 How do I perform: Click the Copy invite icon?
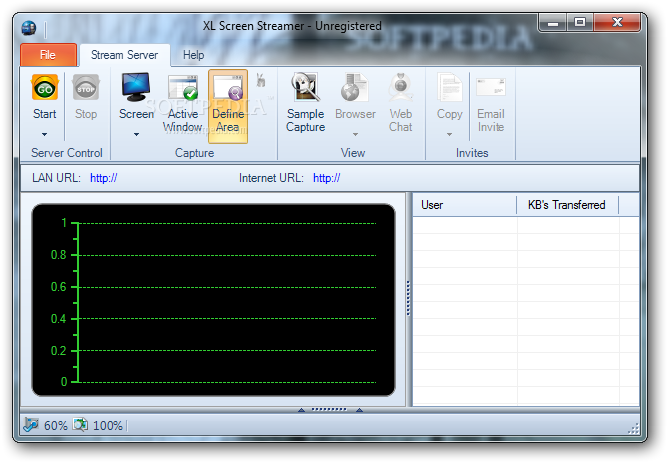[x=449, y=87]
